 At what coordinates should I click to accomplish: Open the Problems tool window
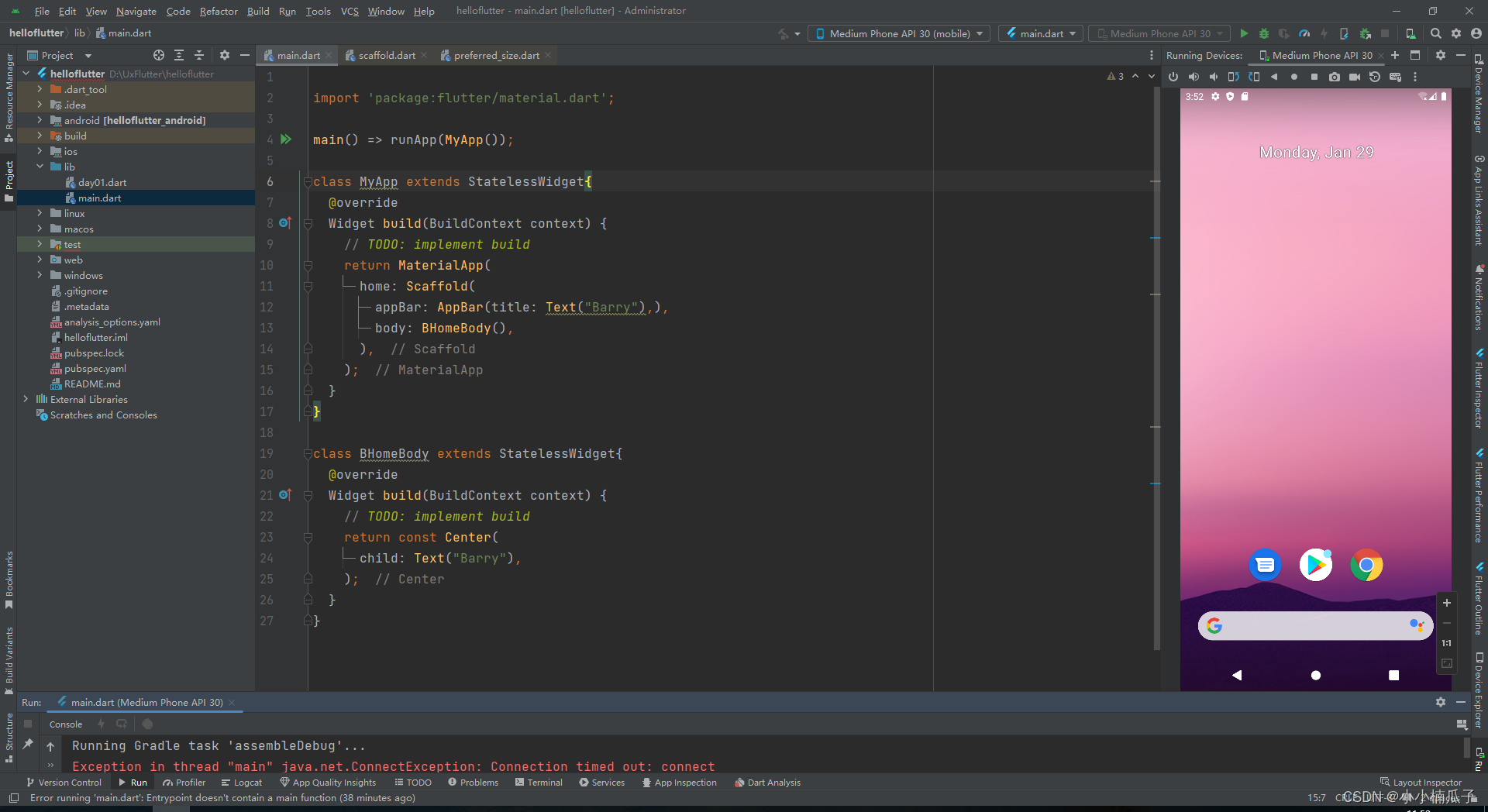[x=473, y=783]
